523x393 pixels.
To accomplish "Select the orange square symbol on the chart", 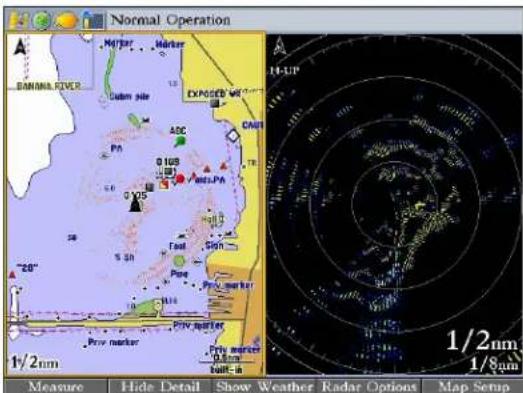I will tap(164, 183).
